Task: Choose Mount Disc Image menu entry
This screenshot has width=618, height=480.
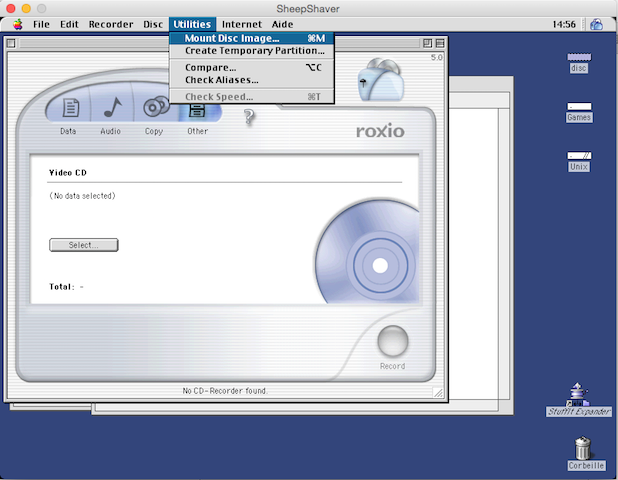Action: pyautogui.click(x=252, y=38)
